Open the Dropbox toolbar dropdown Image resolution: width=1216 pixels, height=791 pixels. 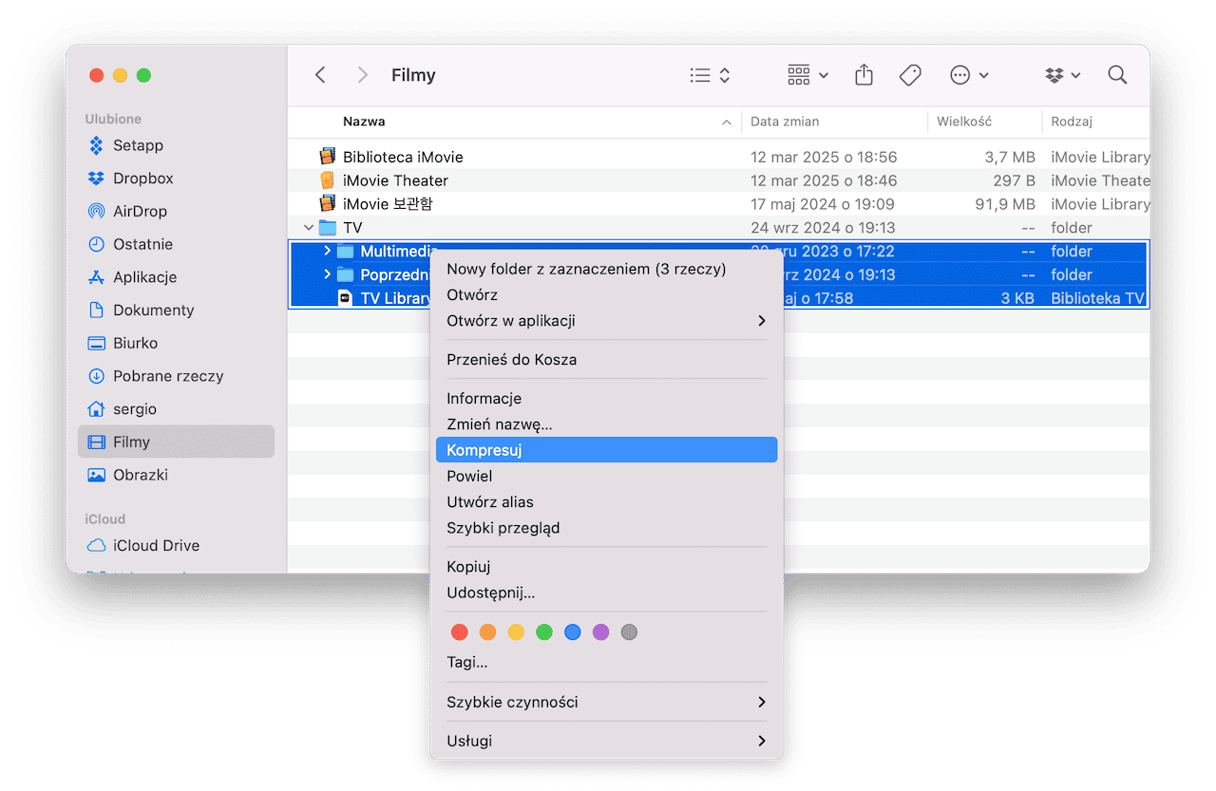(1062, 75)
